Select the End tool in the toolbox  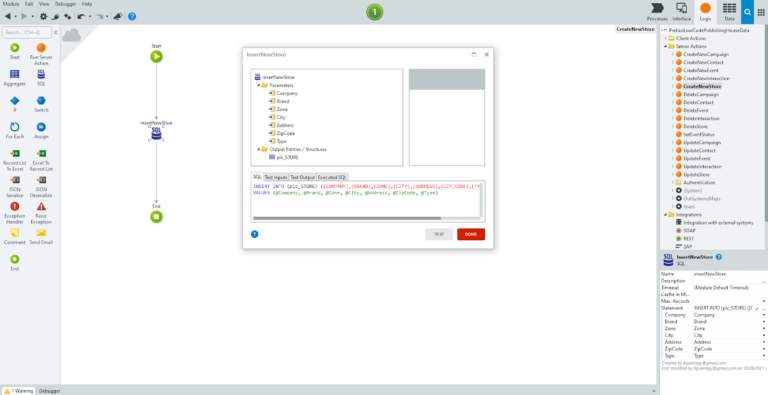point(15,263)
